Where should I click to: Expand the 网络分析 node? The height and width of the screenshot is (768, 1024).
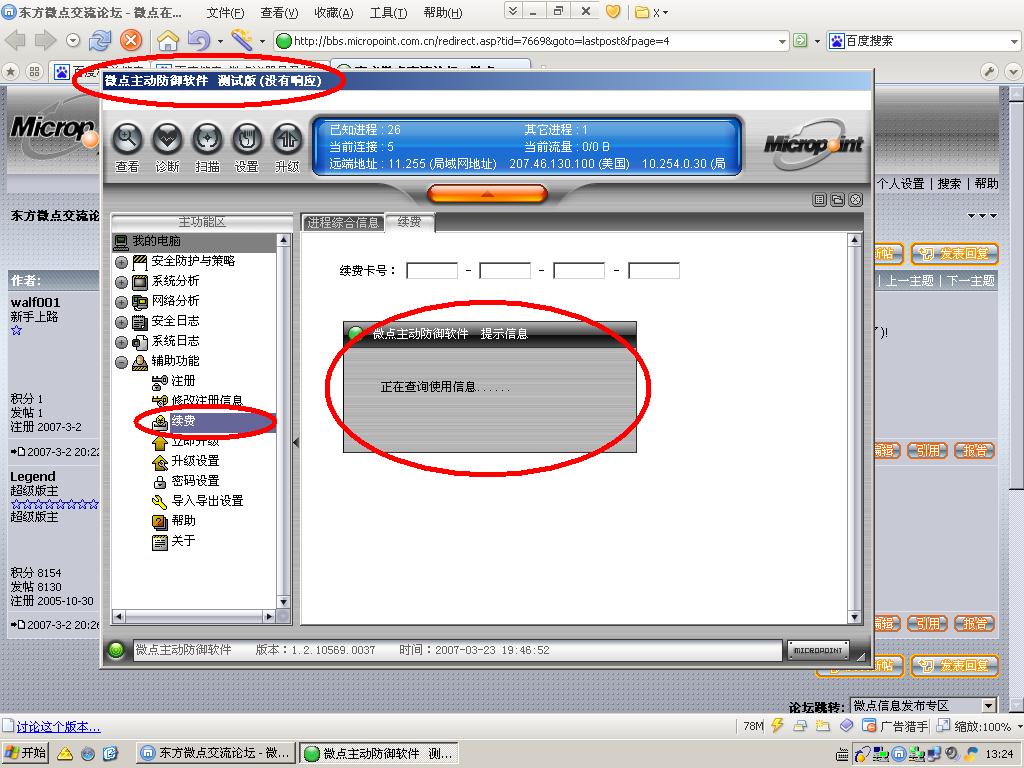pos(121,302)
